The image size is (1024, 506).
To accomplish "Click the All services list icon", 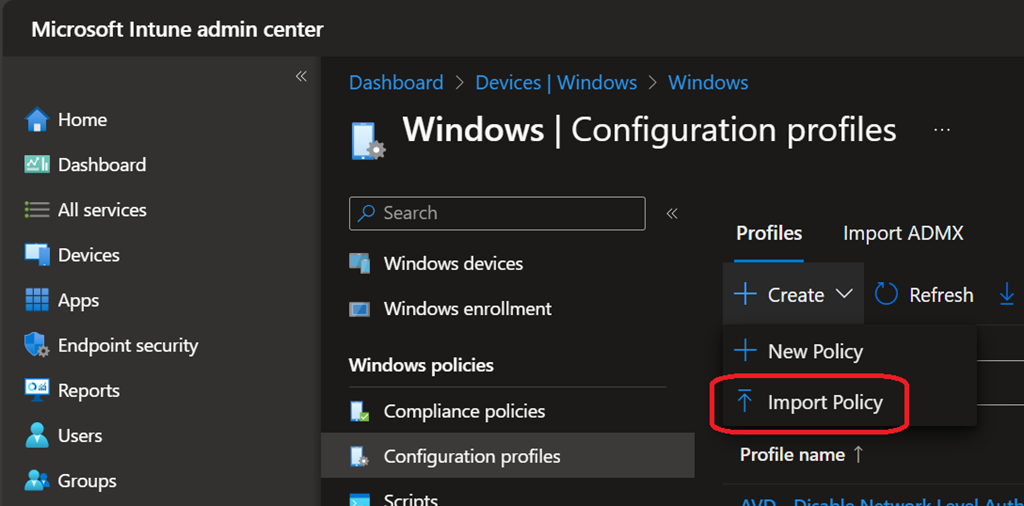I will point(37,210).
